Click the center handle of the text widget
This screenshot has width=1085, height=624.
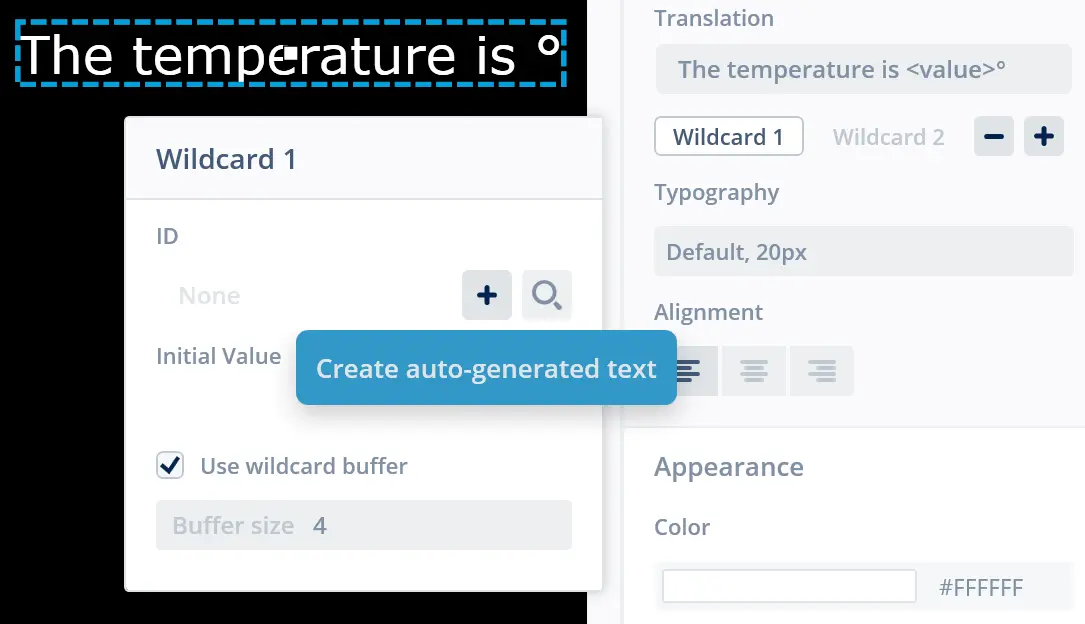(x=289, y=55)
